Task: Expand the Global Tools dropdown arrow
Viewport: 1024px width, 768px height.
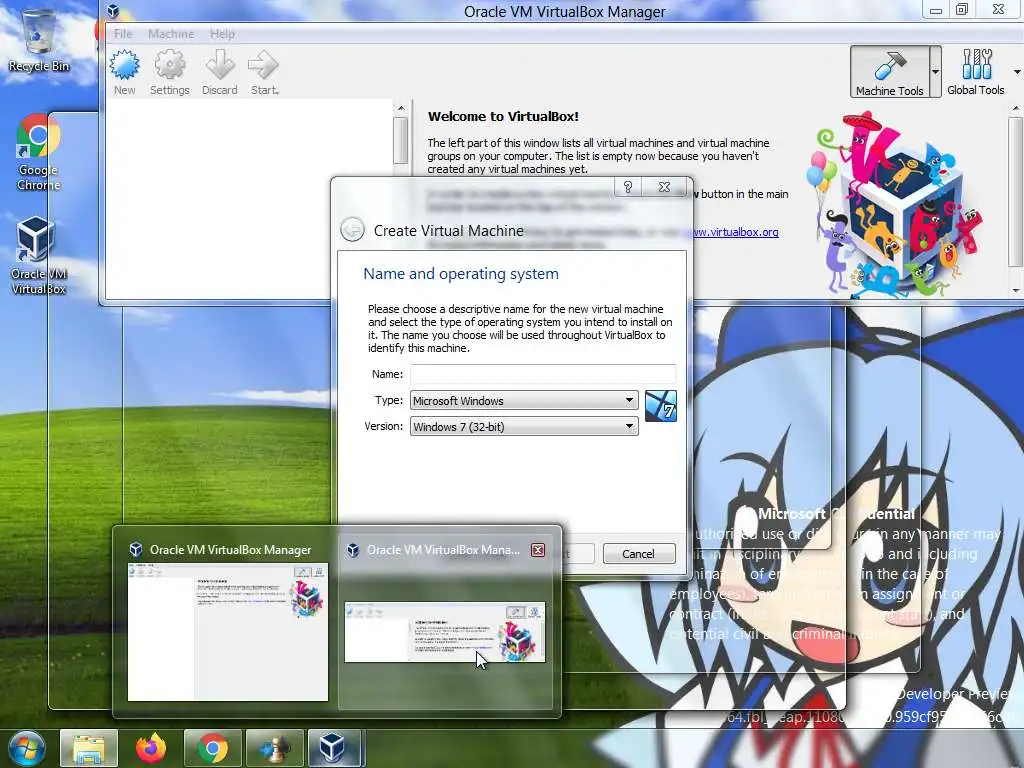Action: 1017,72
